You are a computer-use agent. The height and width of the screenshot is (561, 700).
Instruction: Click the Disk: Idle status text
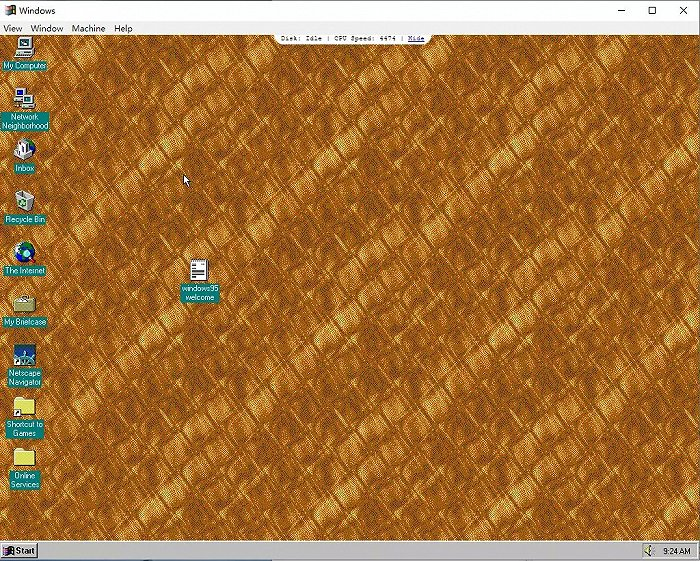click(x=301, y=38)
